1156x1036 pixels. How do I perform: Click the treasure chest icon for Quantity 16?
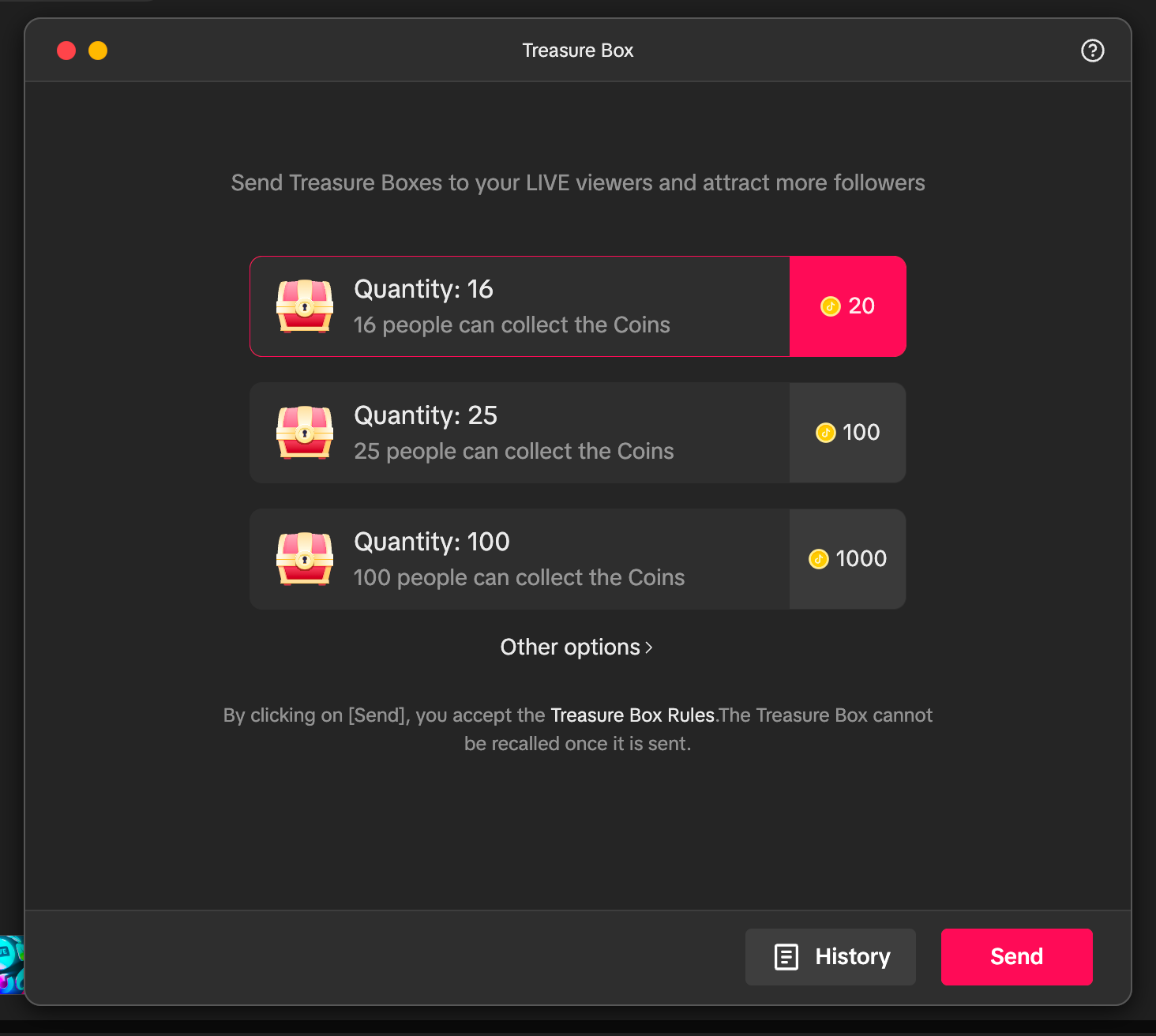click(305, 306)
